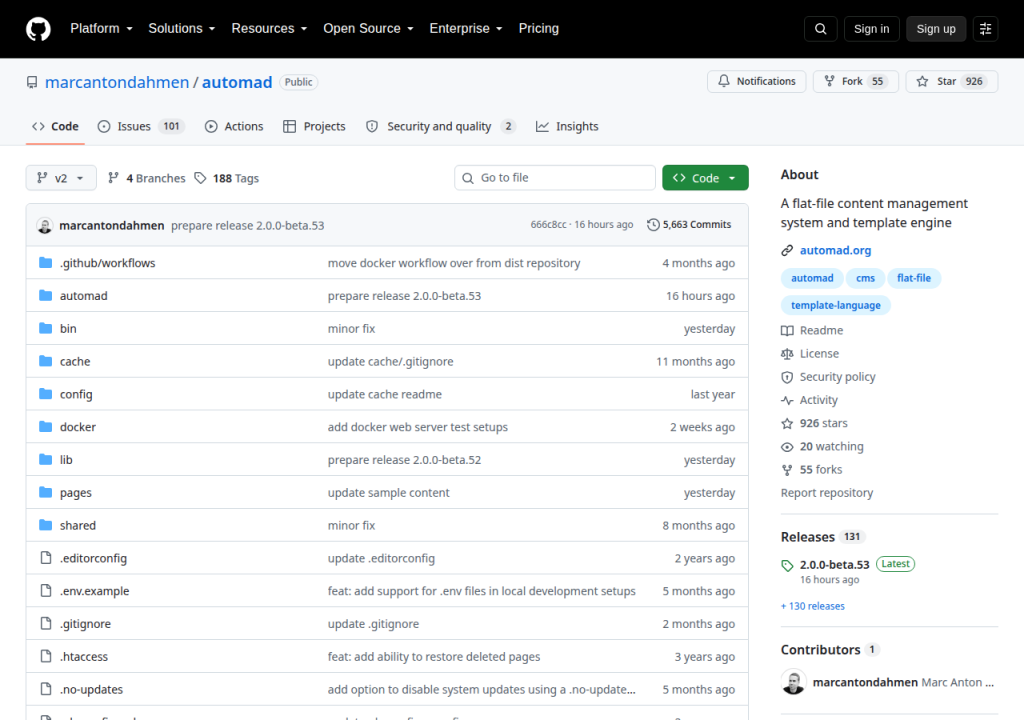Open the .env.example file

94,591
